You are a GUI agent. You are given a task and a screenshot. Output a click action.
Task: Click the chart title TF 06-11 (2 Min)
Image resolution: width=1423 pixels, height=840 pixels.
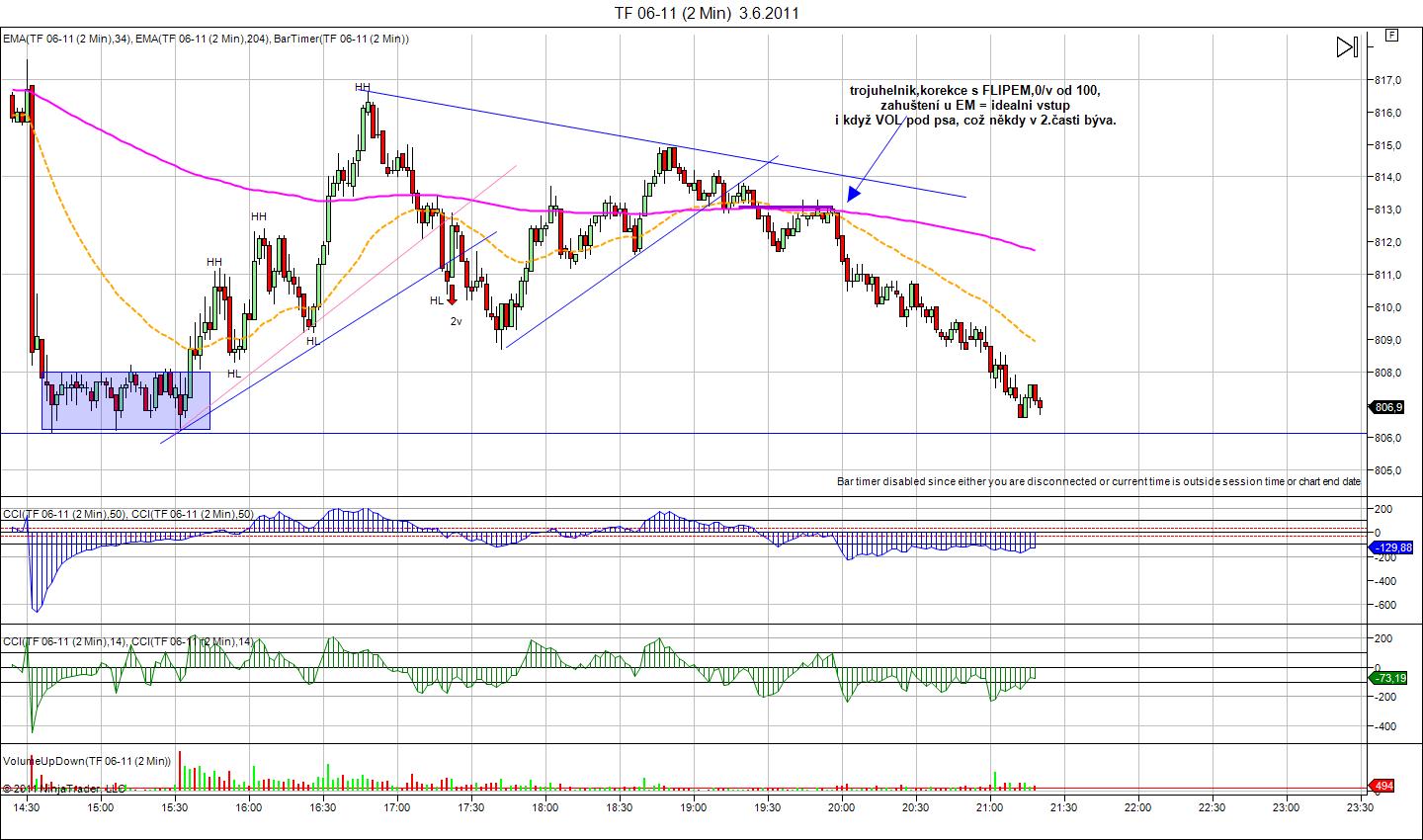(x=707, y=13)
